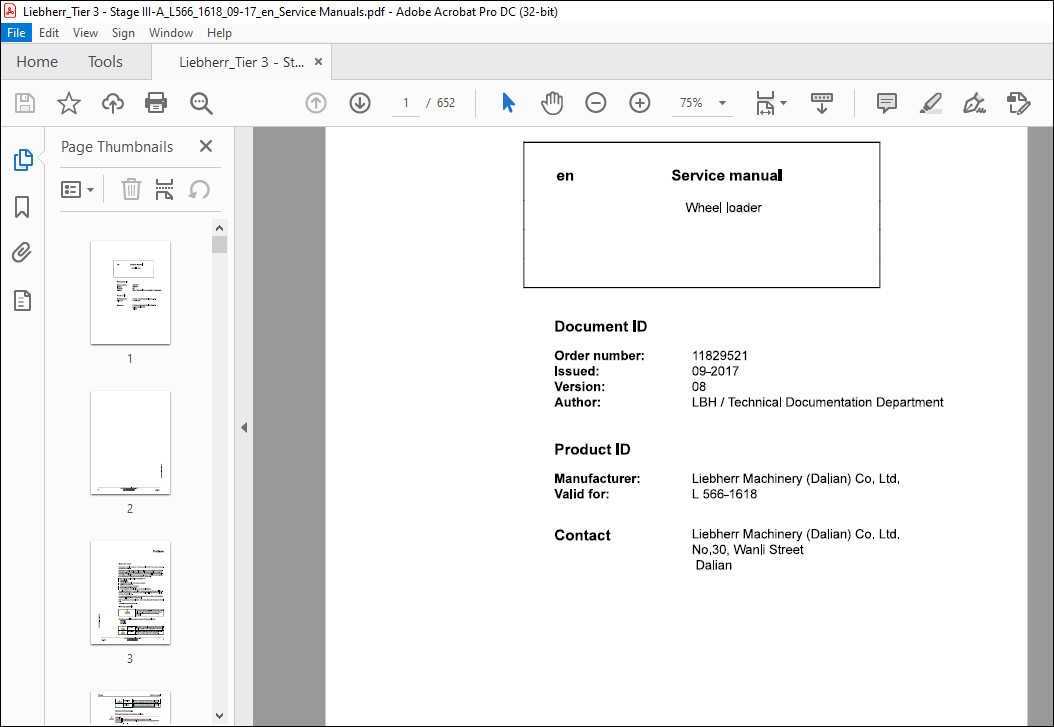
Task: Select the Liebherr_Tier 3 document tab
Action: point(241,62)
